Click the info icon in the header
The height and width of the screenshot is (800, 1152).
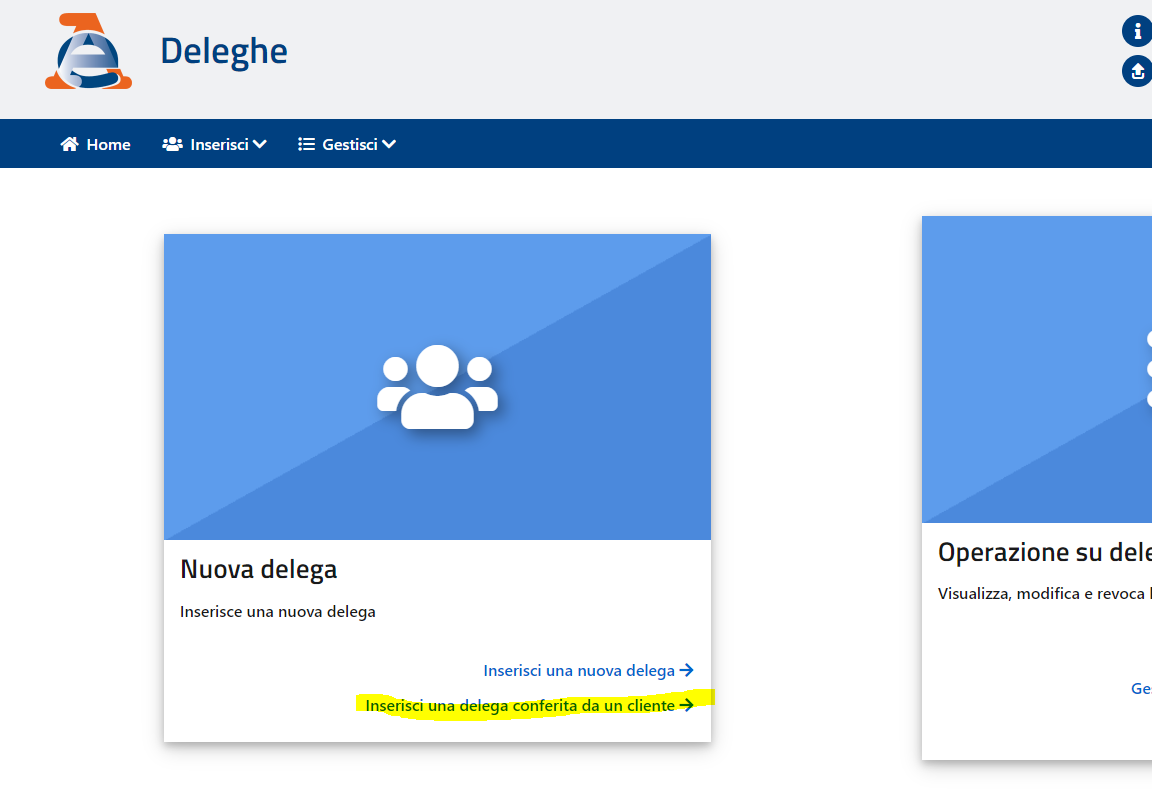click(1137, 31)
